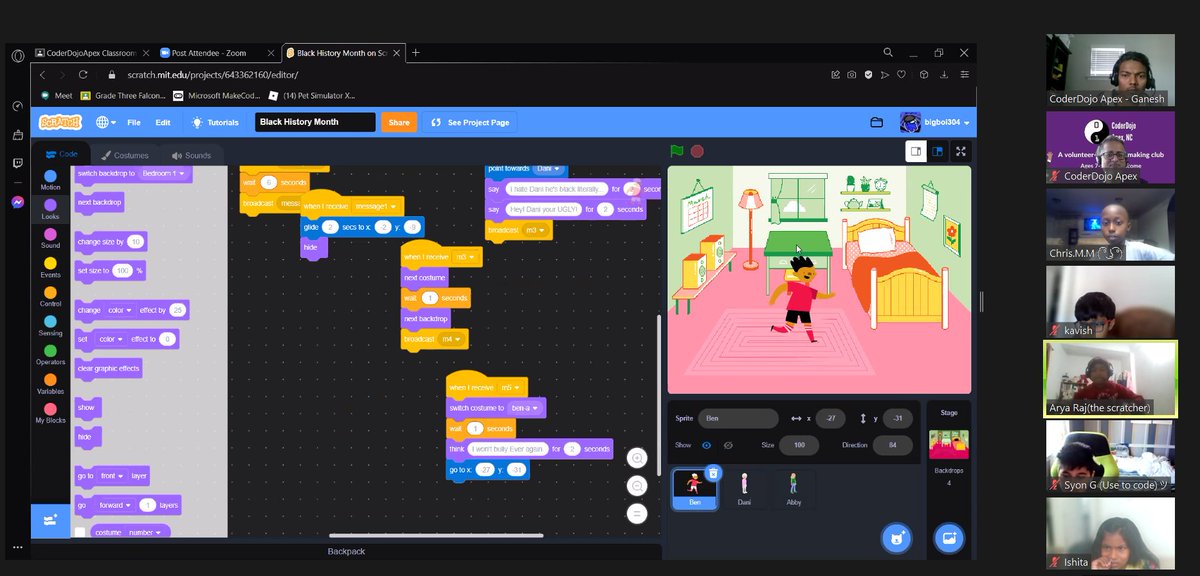Switch to the Sounds tab
The height and width of the screenshot is (576, 1200).
pyautogui.click(x=191, y=155)
